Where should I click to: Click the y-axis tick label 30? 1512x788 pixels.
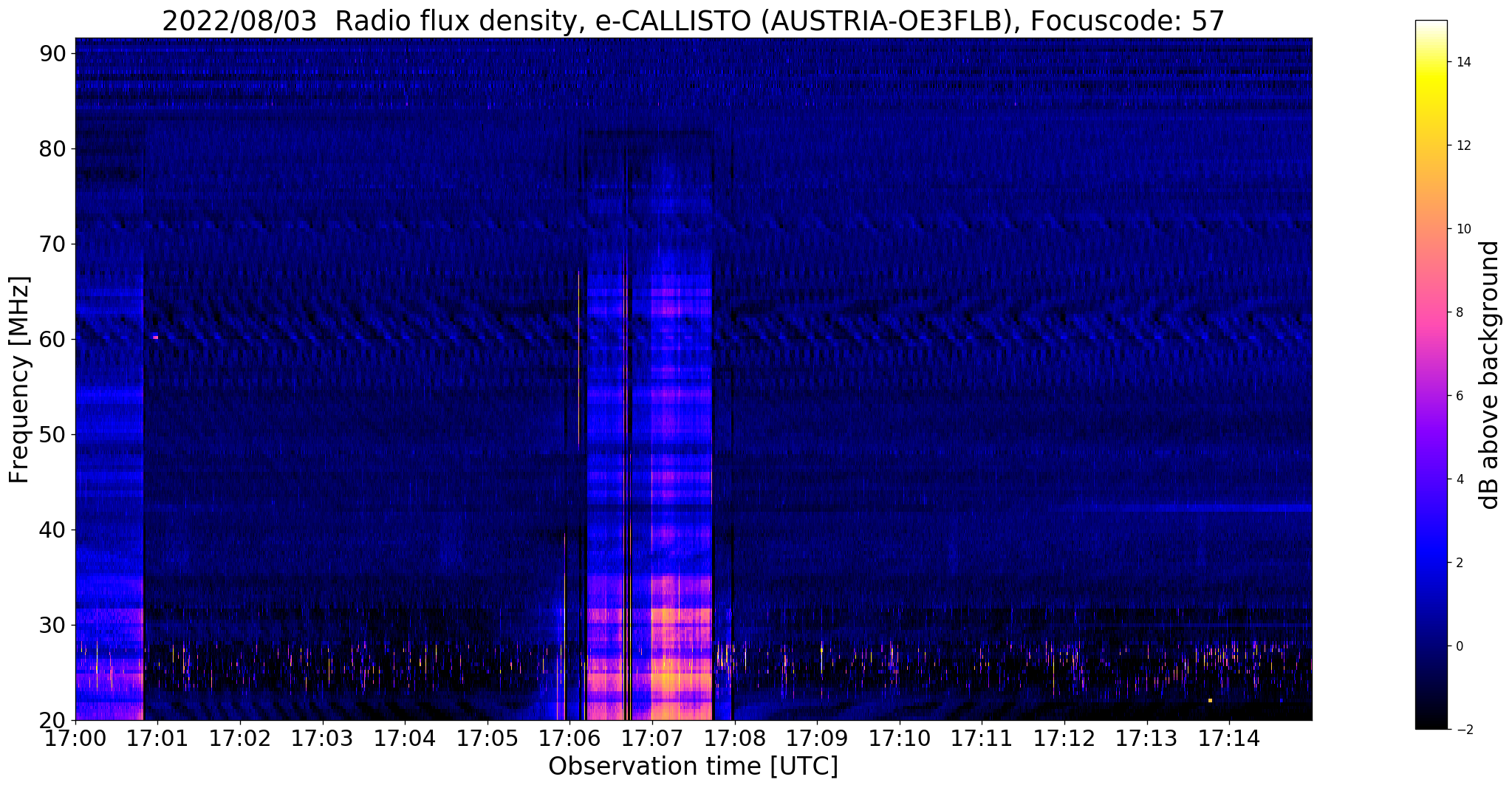click(53, 625)
